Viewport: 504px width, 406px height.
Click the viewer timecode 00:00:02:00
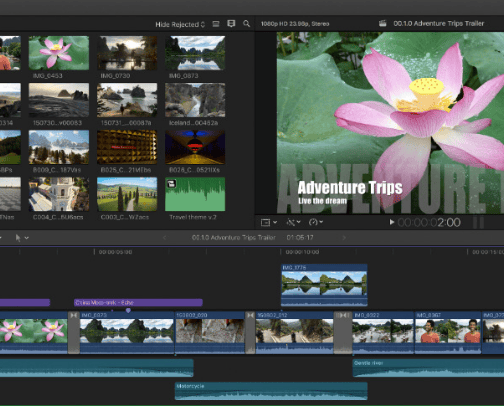click(x=429, y=222)
